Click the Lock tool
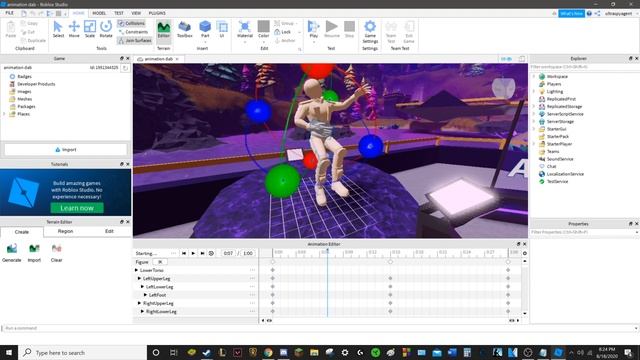 point(283,32)
